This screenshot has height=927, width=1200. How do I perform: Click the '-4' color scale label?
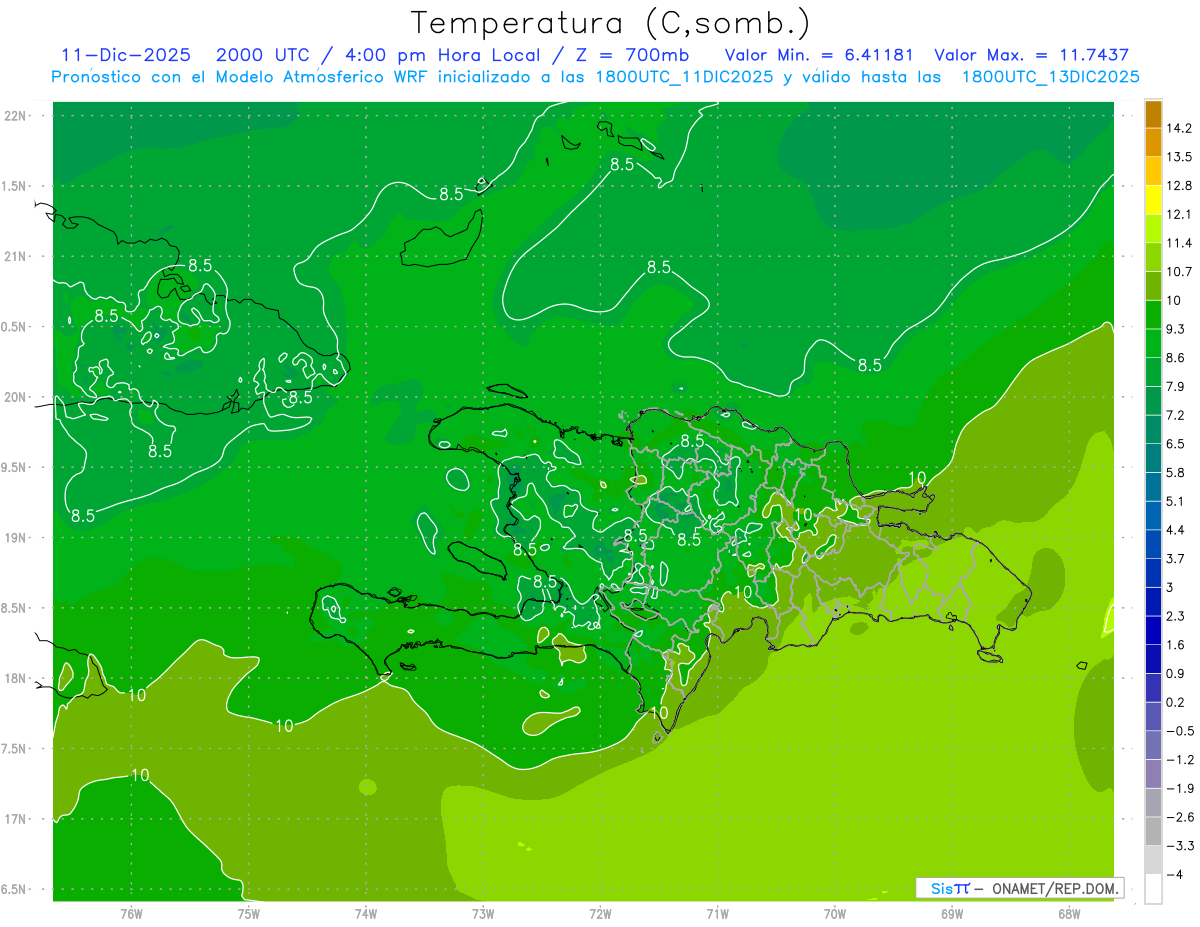[x=1173, y=875]
